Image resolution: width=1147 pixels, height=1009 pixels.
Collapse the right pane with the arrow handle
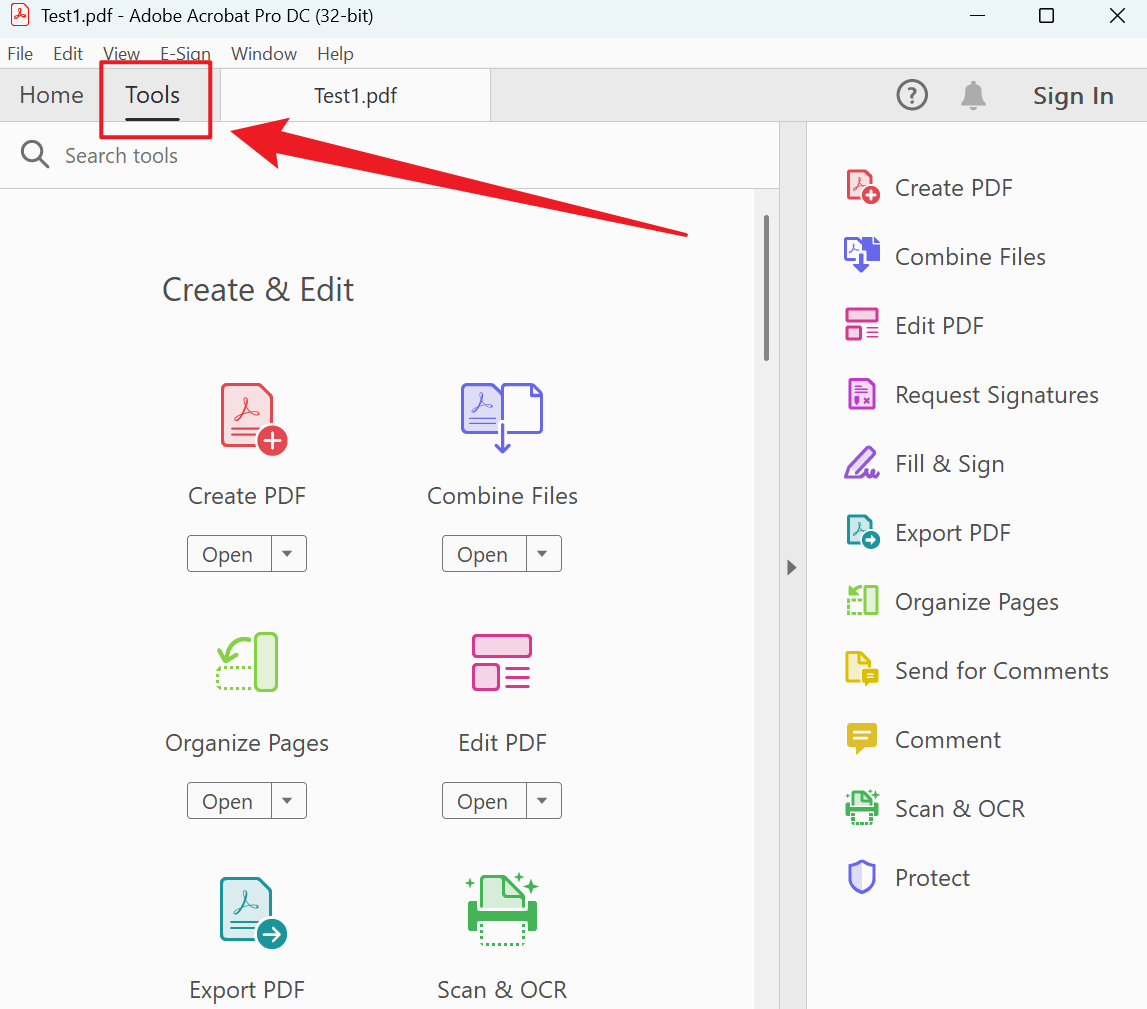pyautogui.click(x=792, y=567)
